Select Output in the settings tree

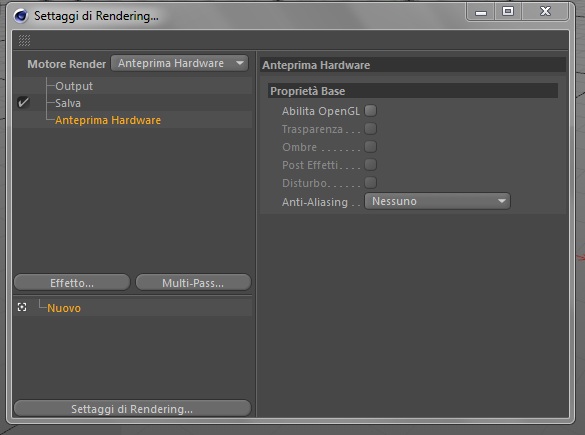pos(74,86)
